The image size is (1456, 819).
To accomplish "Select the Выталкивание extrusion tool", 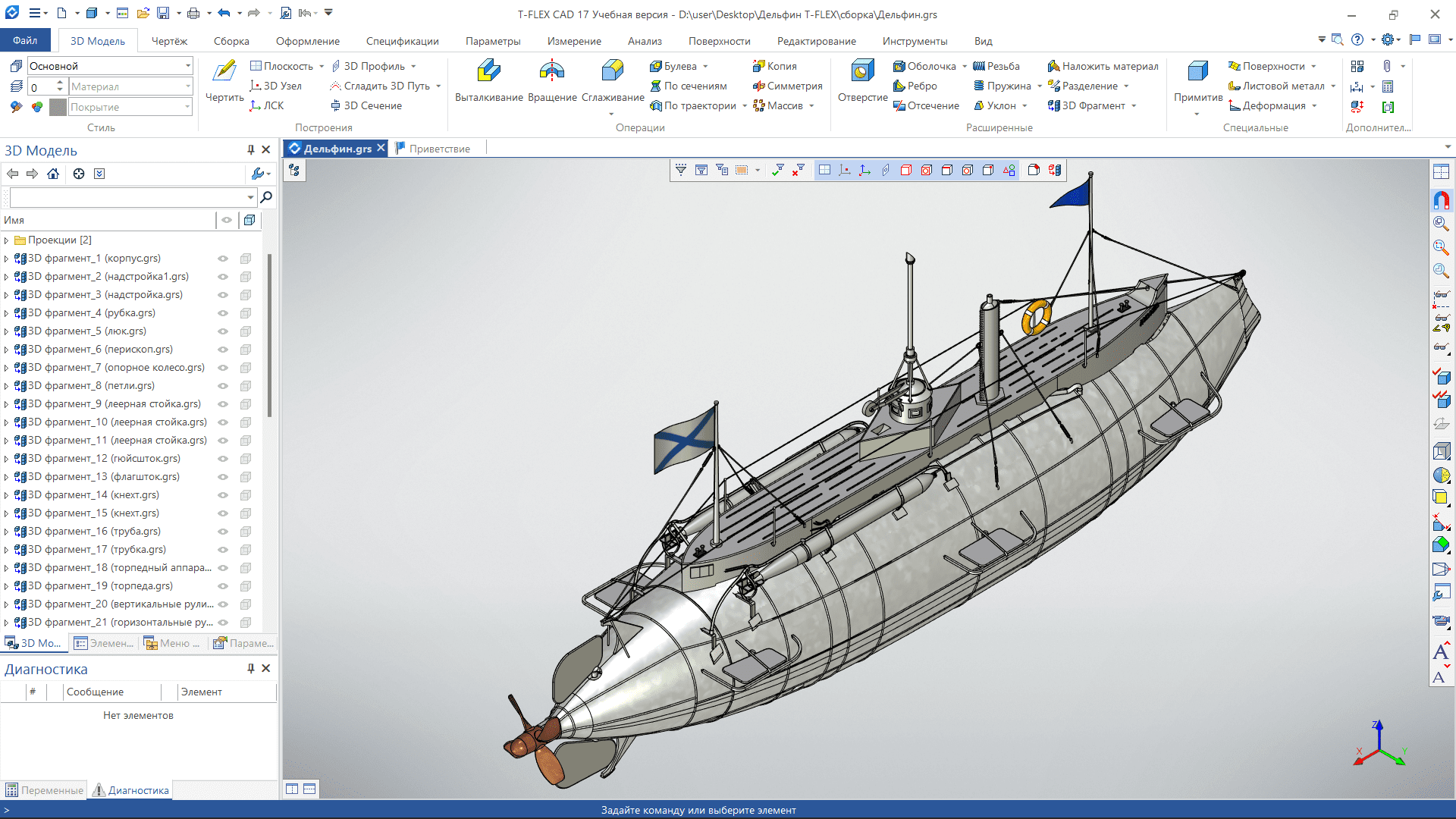I will click(488, 81).
